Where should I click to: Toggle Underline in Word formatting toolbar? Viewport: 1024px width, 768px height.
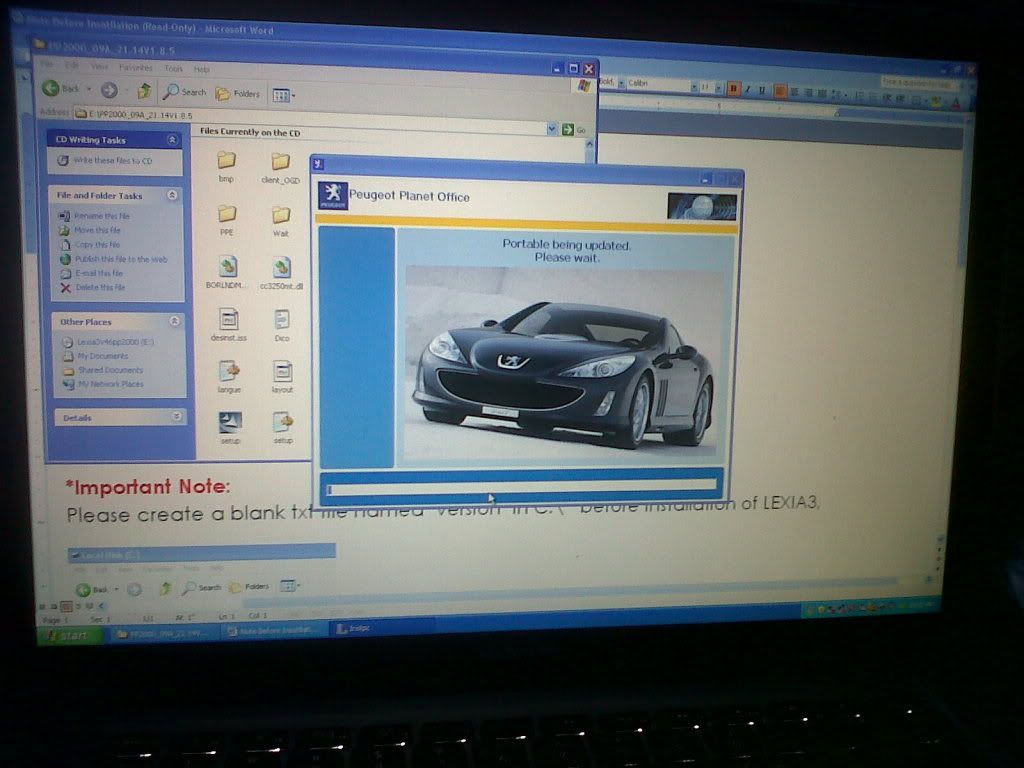761,89
